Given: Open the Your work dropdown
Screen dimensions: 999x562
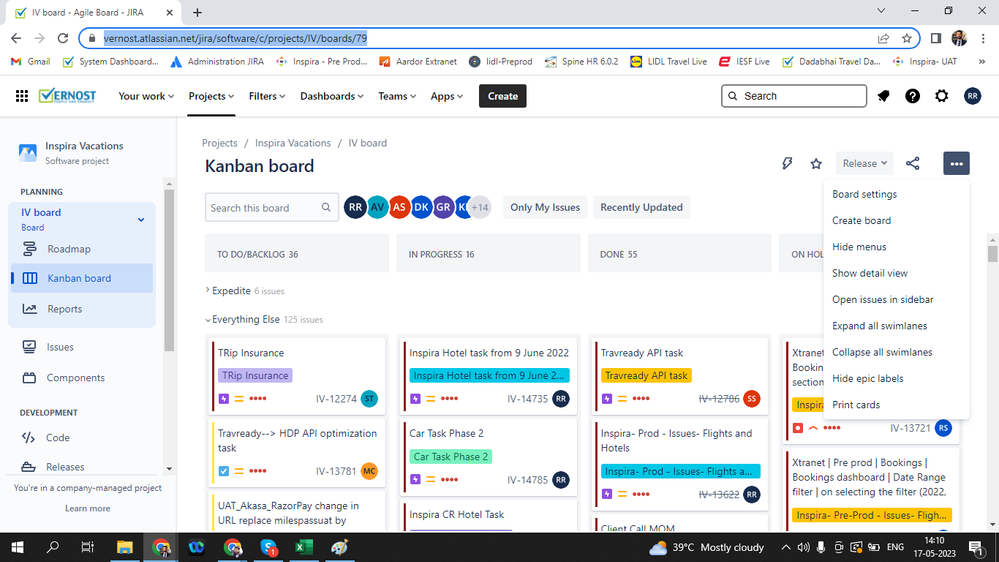Looking at the screenshot, I should 146,96.
